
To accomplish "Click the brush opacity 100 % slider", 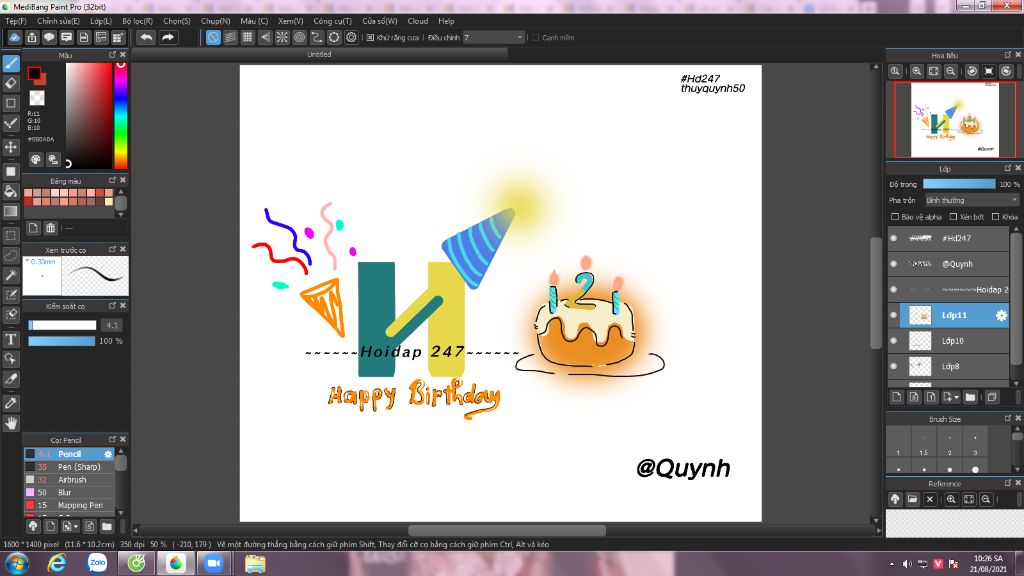I will click(62, 341).
